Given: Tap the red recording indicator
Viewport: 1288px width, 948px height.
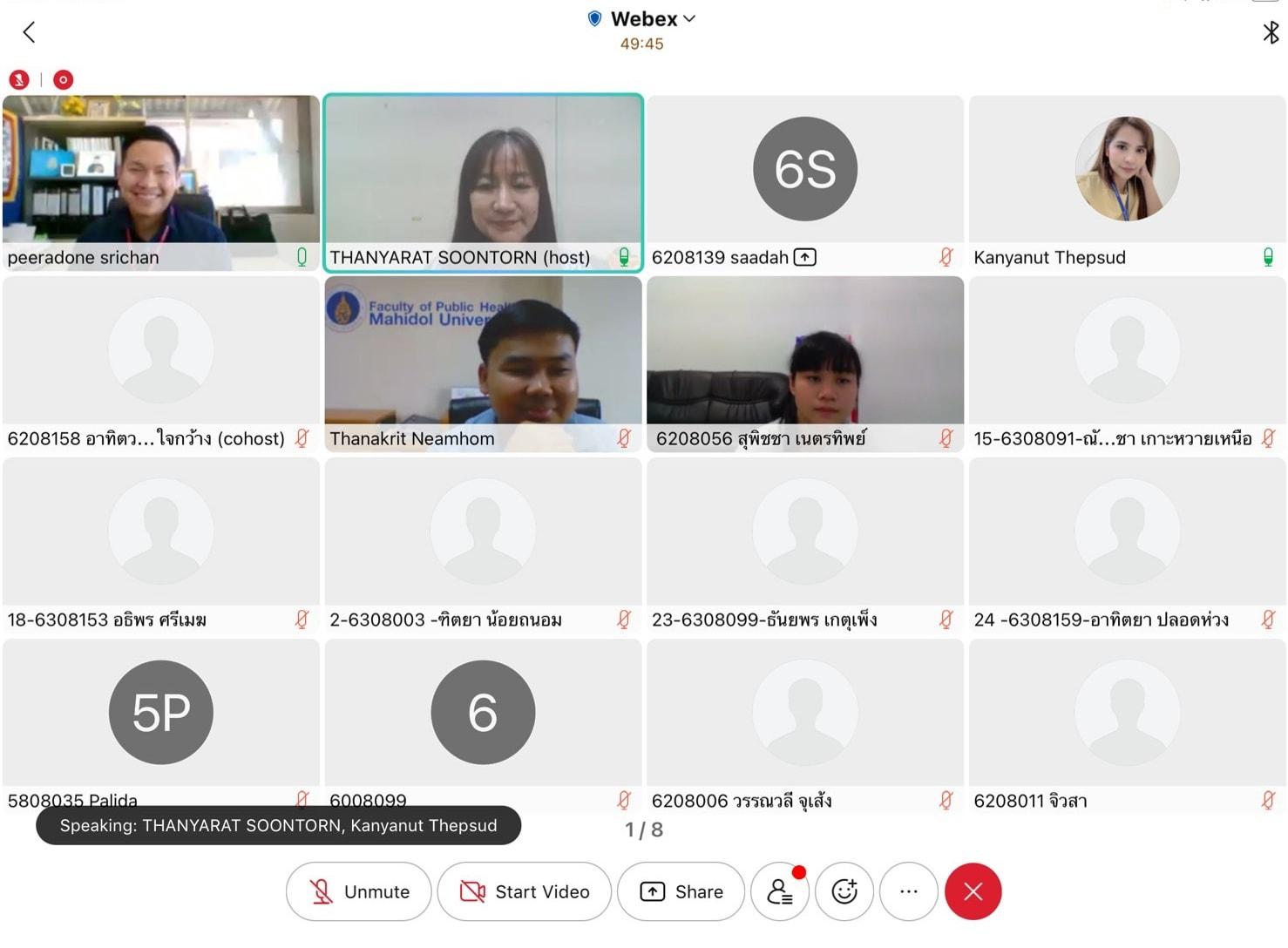Looking at the screenshot, I should point(63,79).
